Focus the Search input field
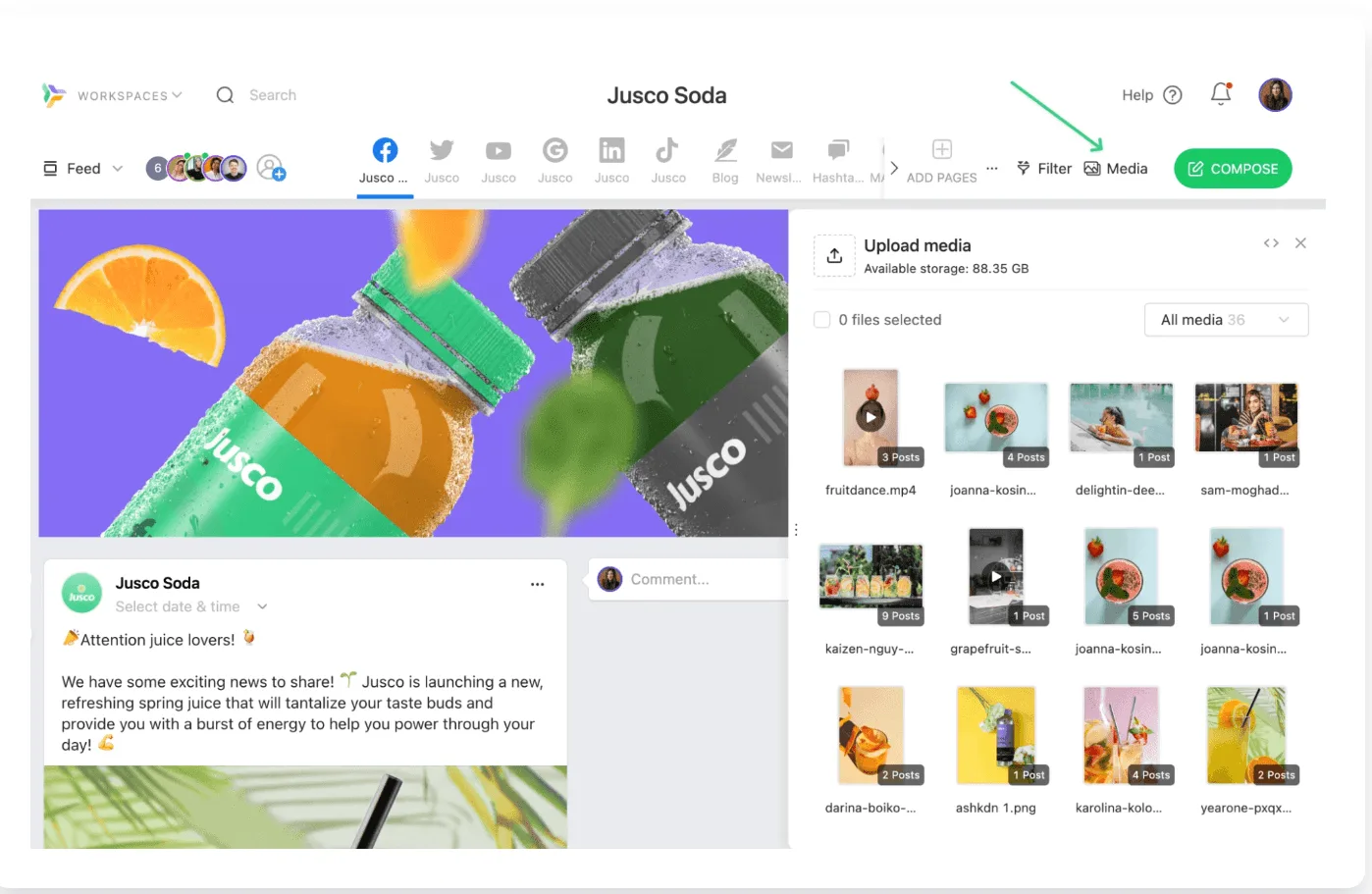This screenshot has width=1372, height=894. click(273, 95)
